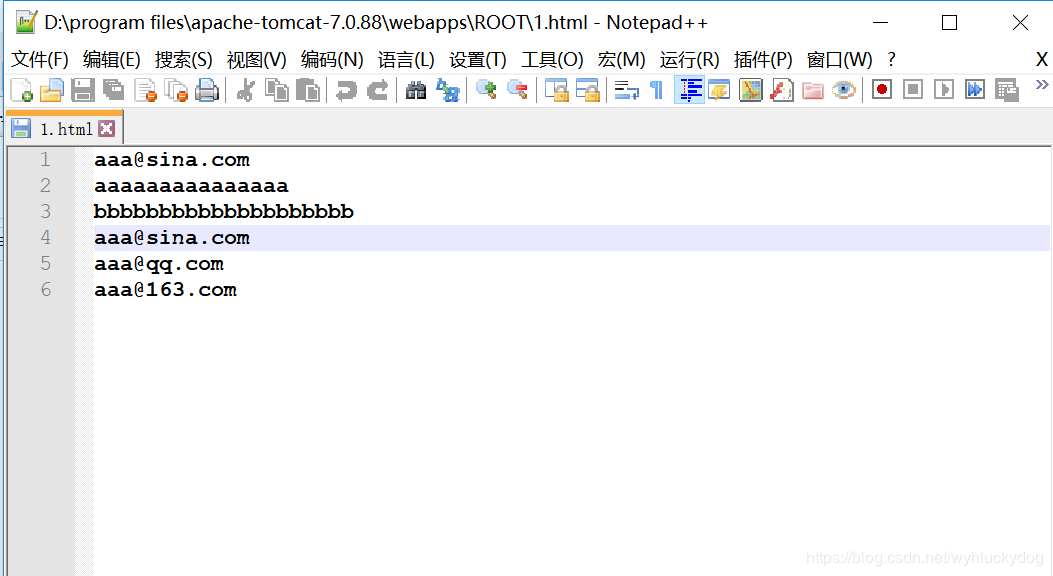Screen dimensions: 1053x576
Task: Click the aaa@qq.com line
Action: click(159, 264)
